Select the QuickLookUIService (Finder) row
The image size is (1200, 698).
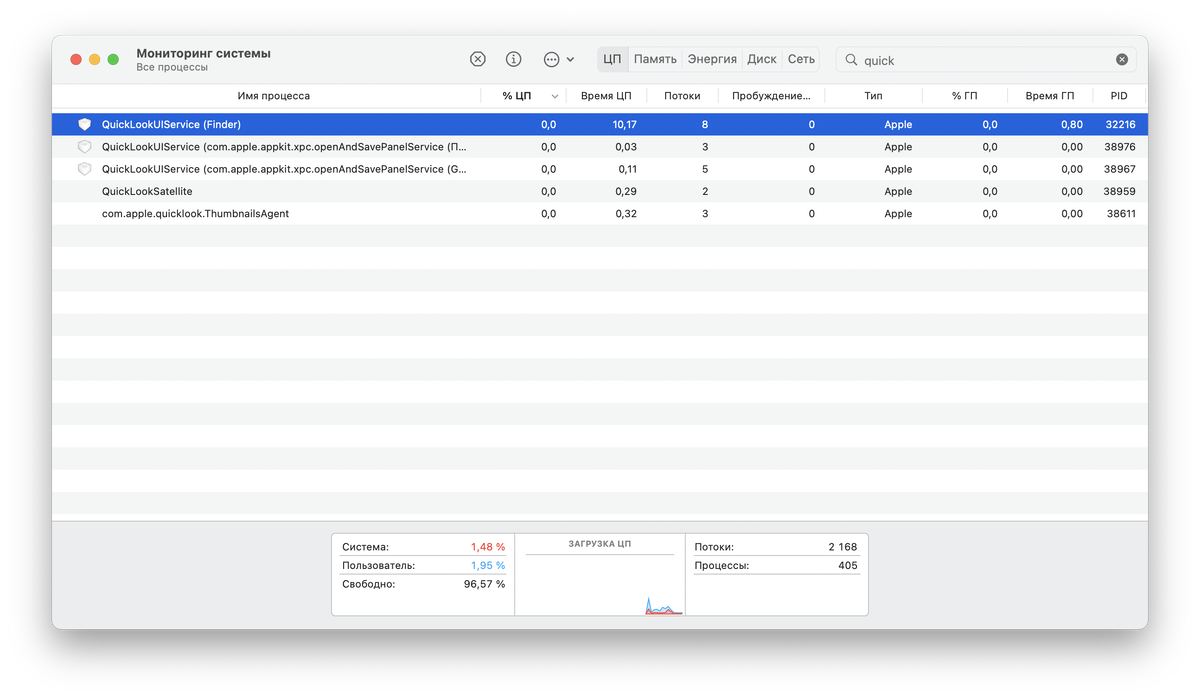point(600,124)
